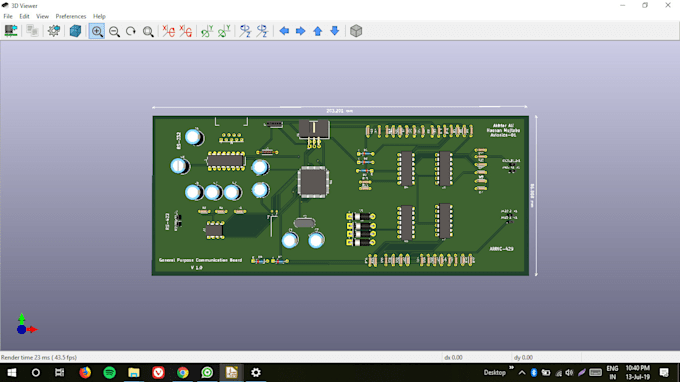Open Task View in taskbar
The height and width of the screenshot is (382, 680).
point(59,372)
